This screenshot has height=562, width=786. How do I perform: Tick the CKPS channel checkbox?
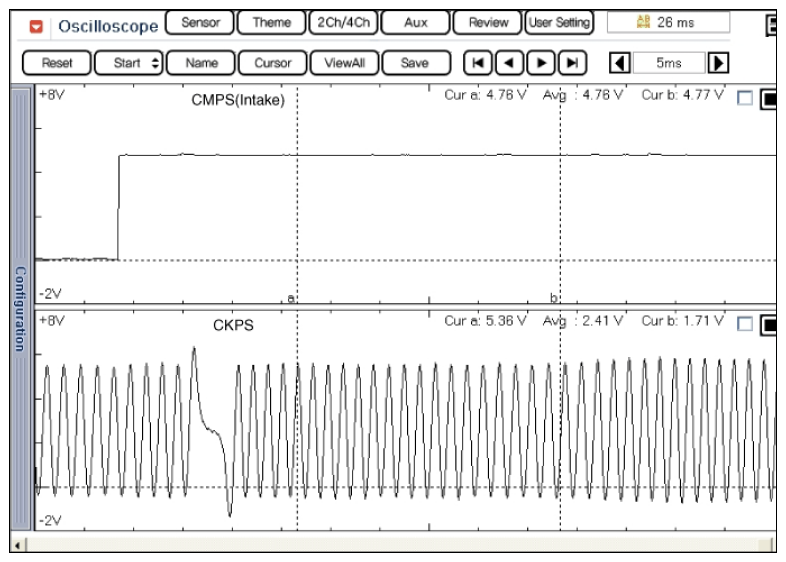click(x=744, y=324)
